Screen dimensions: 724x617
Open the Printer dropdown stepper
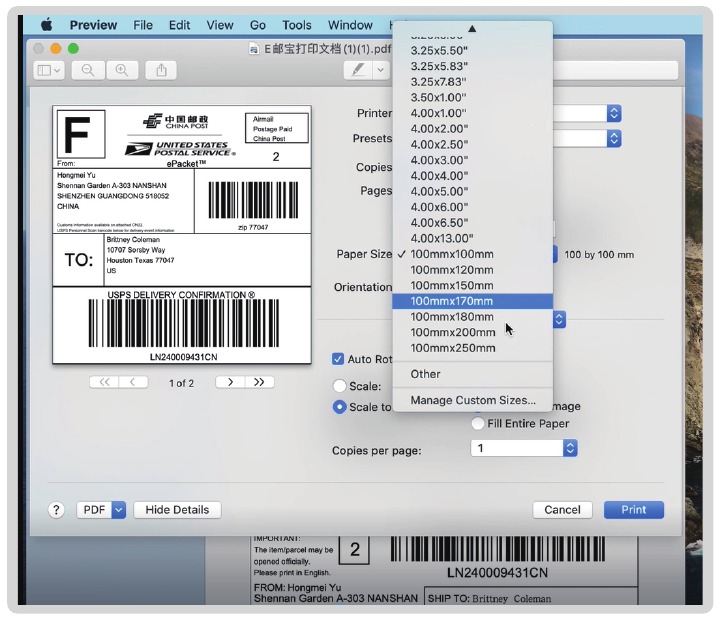click(614, 113)
